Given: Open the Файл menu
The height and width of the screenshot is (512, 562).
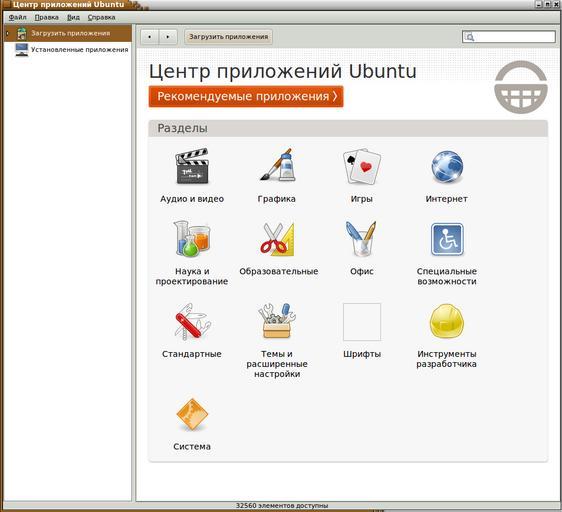Looking at the screenshot, I should tap(18, 17).
